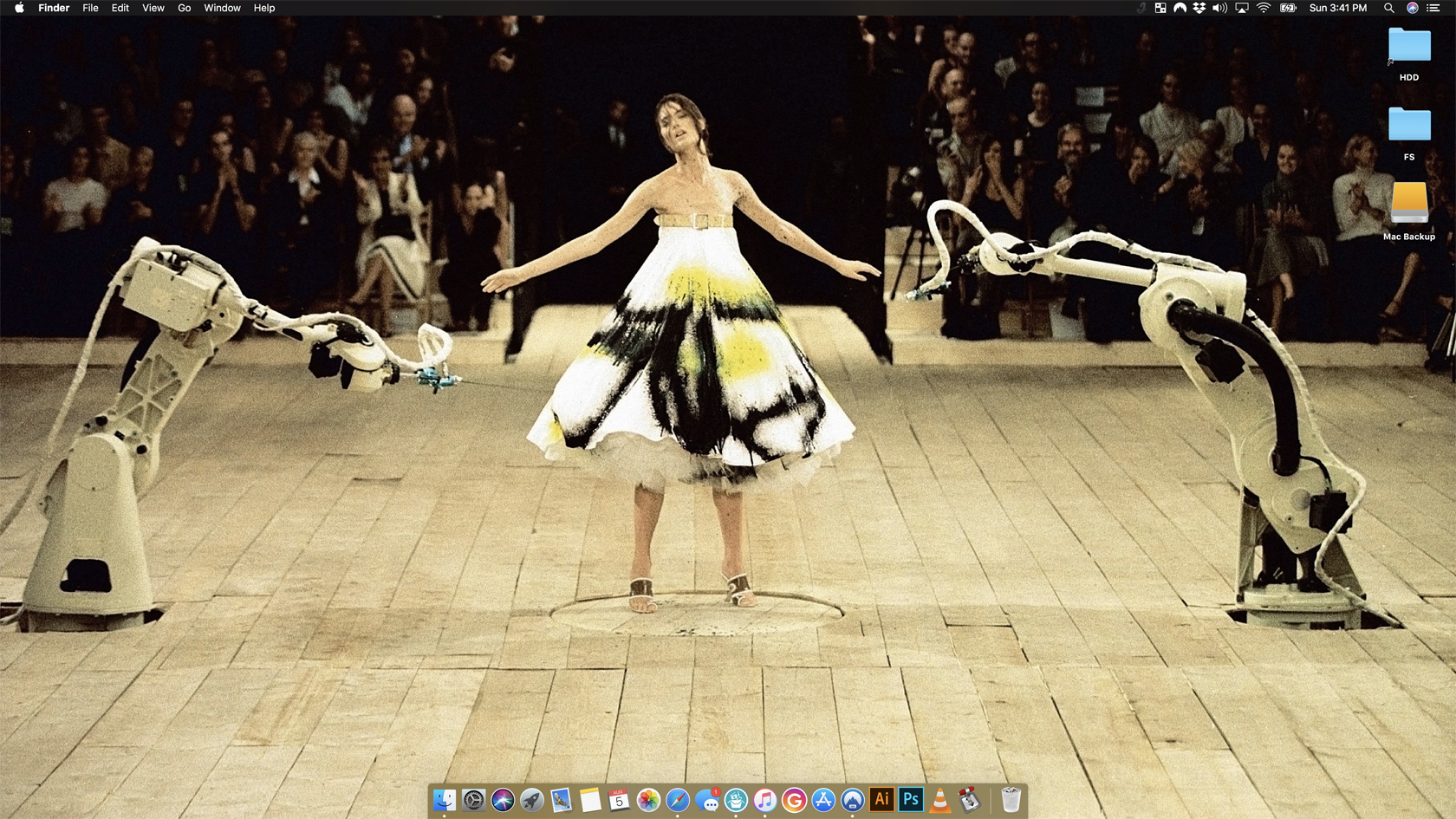Click Siri icon in the menu bar
This screenshot has width=1456, height=819.
click(1413, 8)
